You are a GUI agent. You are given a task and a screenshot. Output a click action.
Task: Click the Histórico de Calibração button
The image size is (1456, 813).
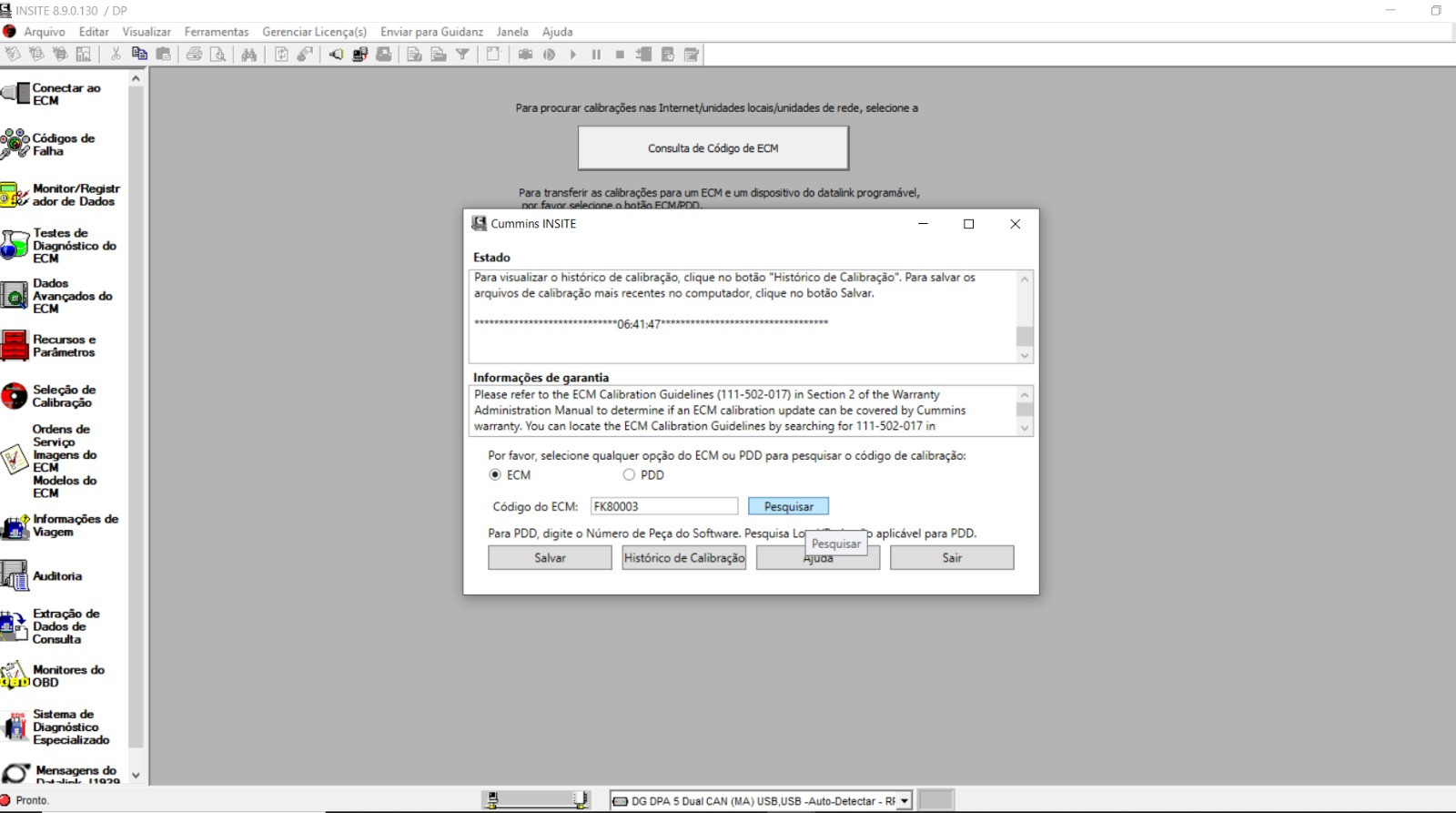click(x=684, y=558)
